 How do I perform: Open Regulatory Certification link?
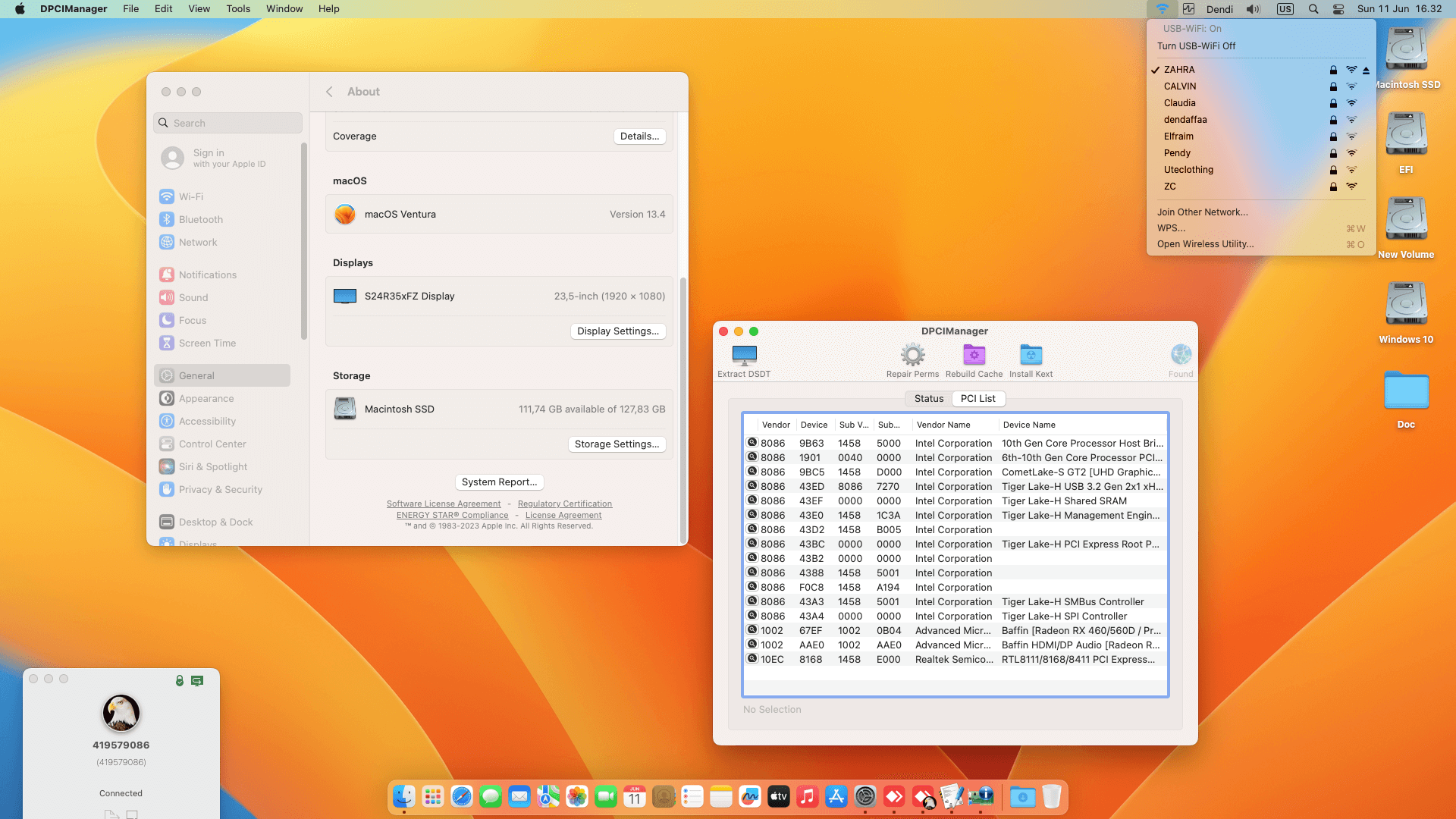pyautogui.click(x=564, y=504)
